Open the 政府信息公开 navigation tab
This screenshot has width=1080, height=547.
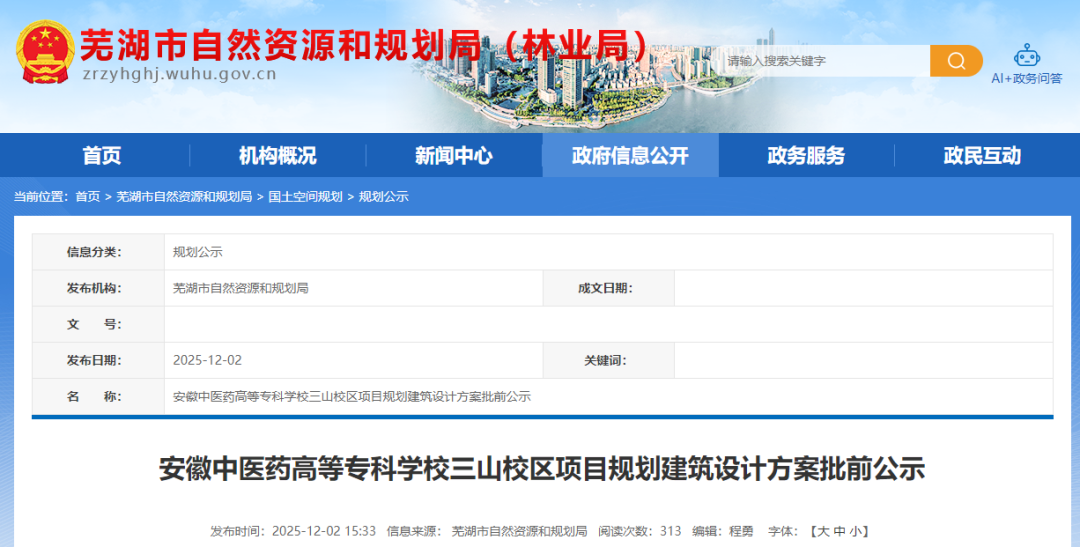630,155
